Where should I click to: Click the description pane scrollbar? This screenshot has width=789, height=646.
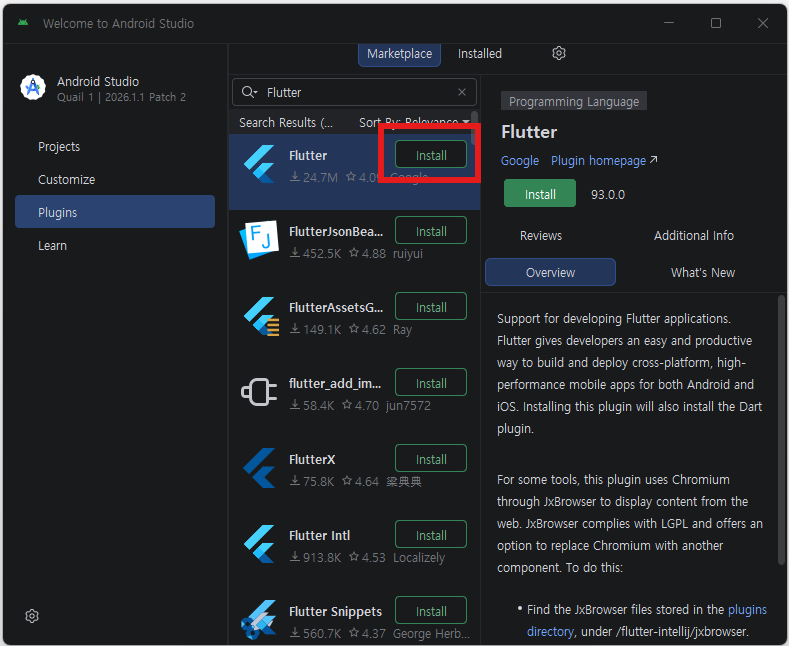781,430
